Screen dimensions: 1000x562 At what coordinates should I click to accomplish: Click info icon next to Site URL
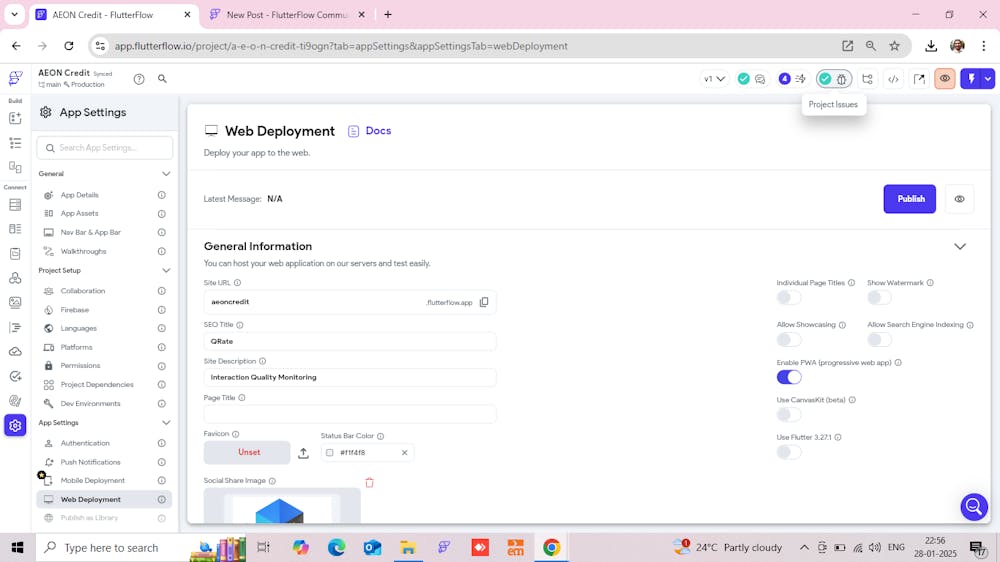tap(237, 283)
